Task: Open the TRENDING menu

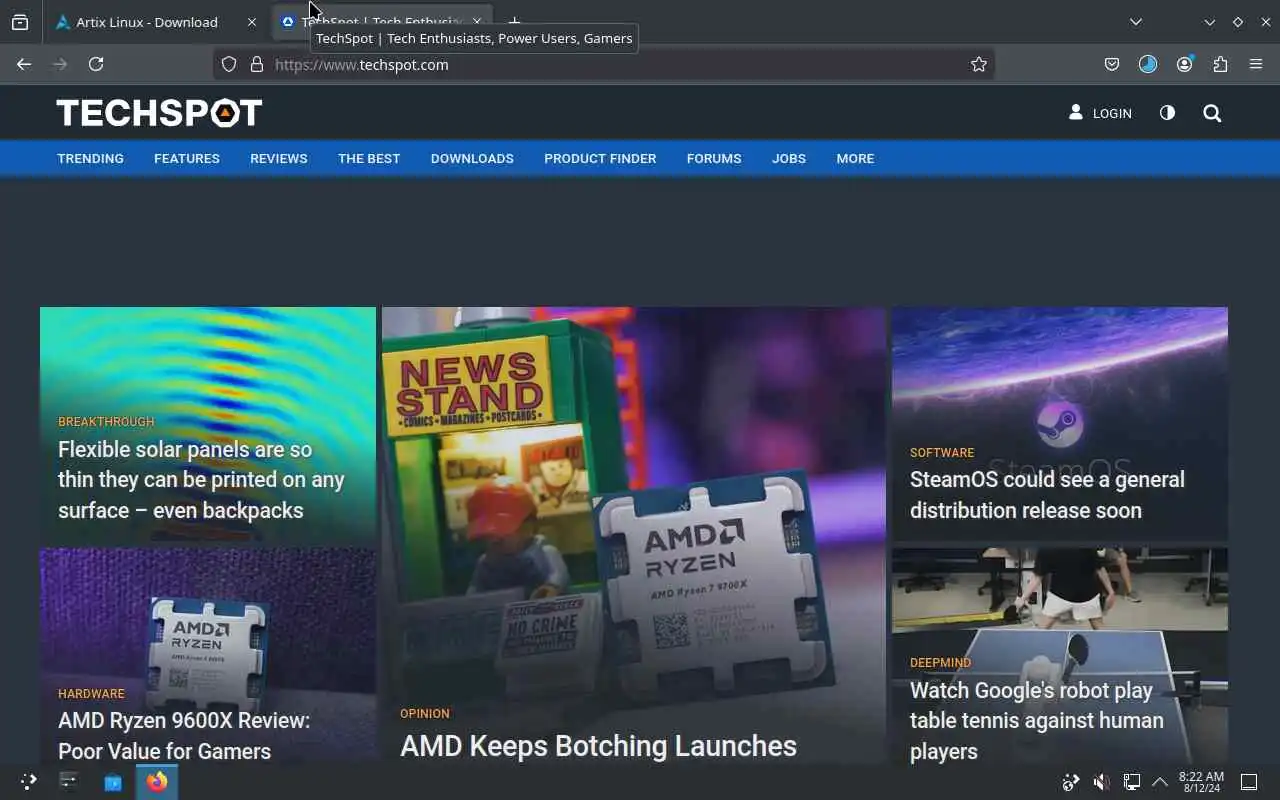Action: pos(90,158)
